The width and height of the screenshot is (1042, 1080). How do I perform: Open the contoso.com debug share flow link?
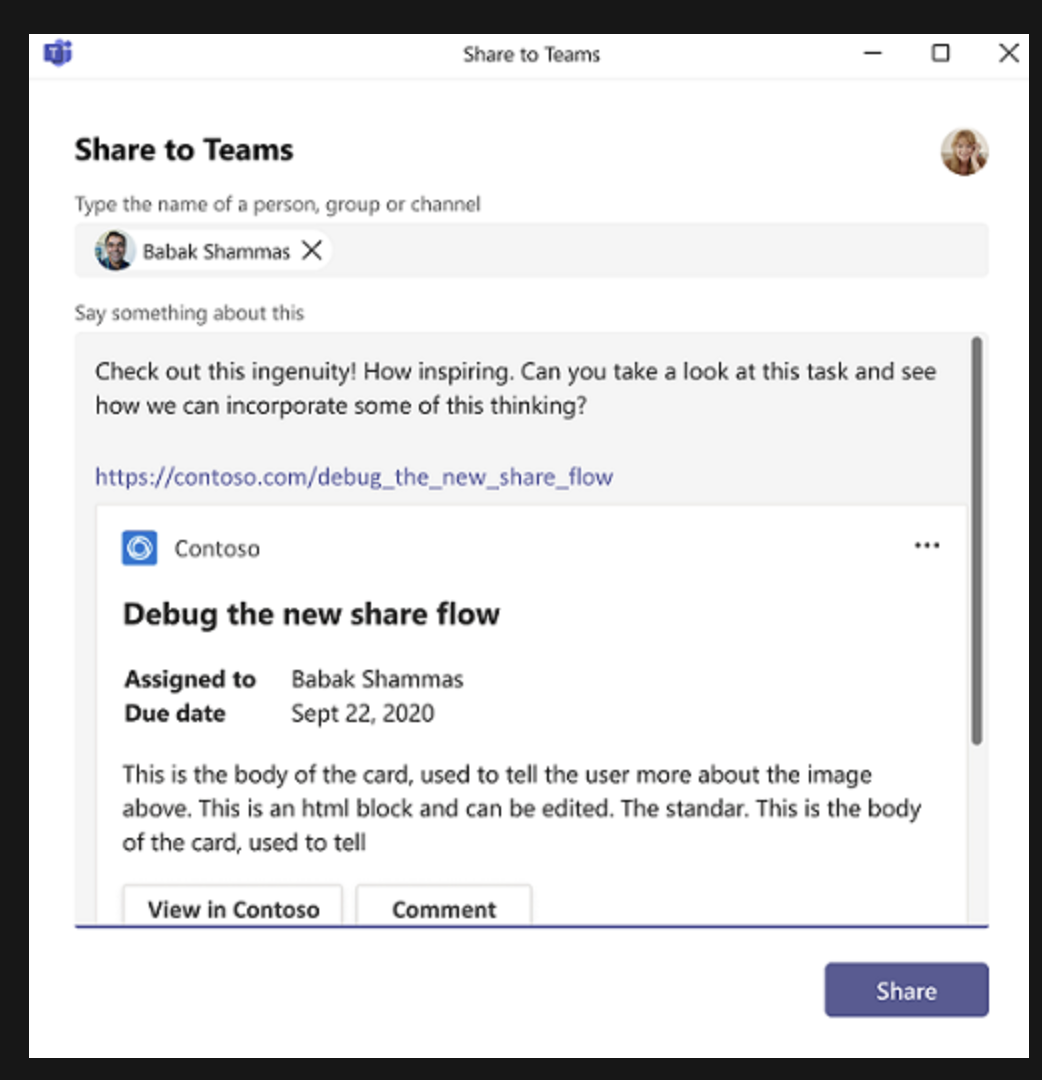[x=354, y=477]
